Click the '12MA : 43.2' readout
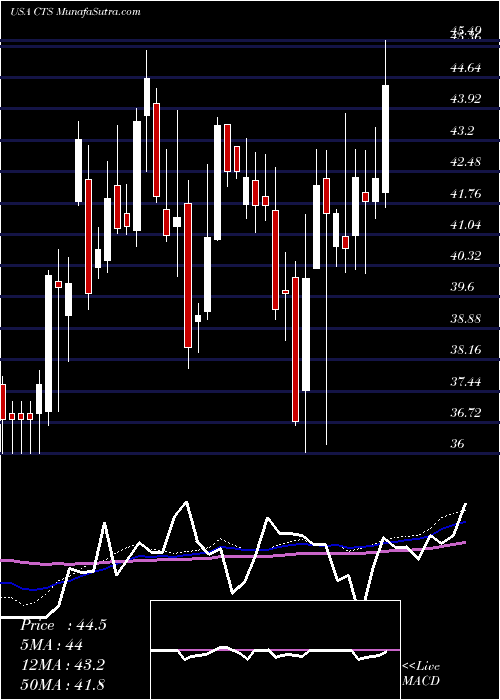The width and height of the screenshot is (500, 700). [x=62, y=665]
